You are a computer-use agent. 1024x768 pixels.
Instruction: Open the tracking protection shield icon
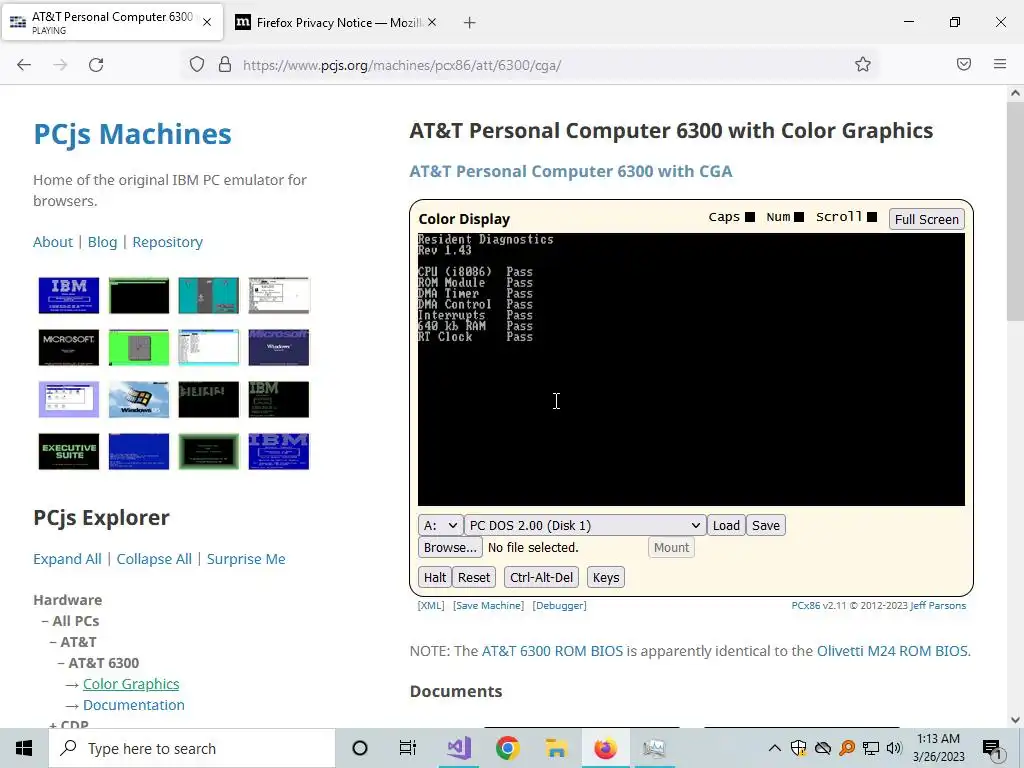pos(197,65)
